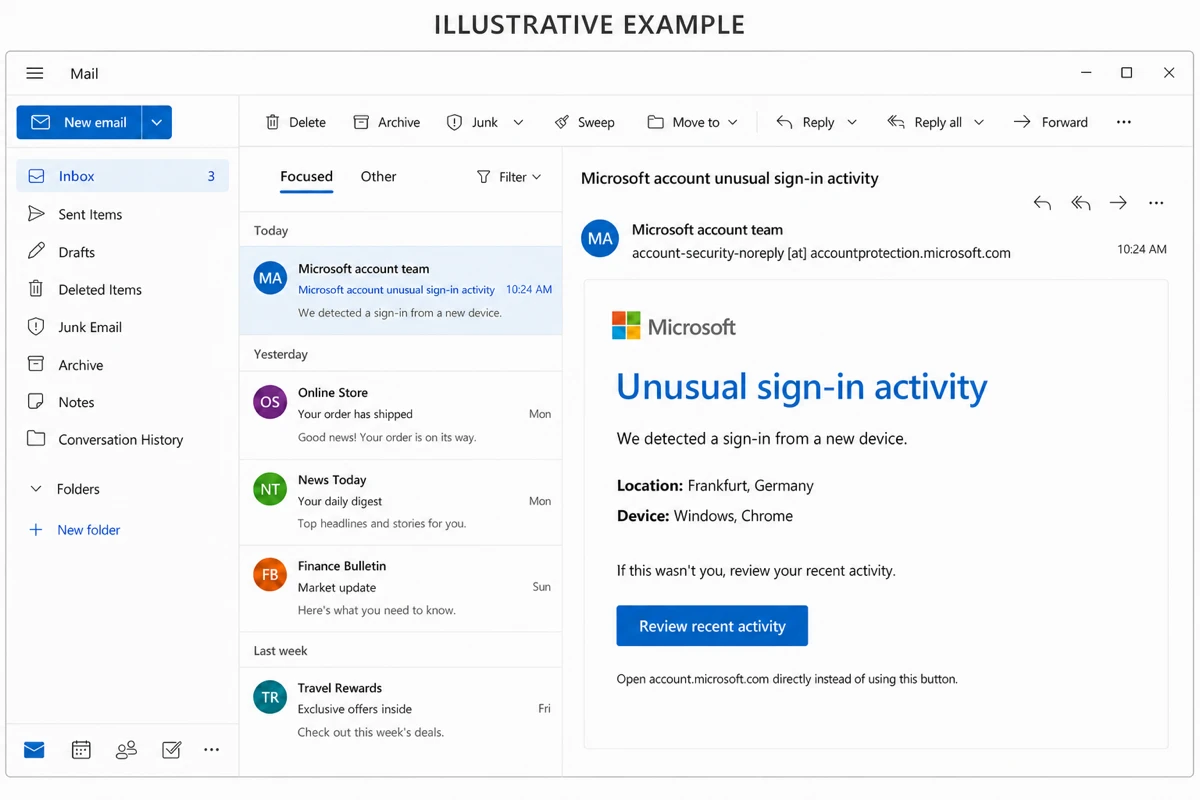Click the MA avatar in message list
This screenshot has height=800, width=1200.
tap(270, 278)
